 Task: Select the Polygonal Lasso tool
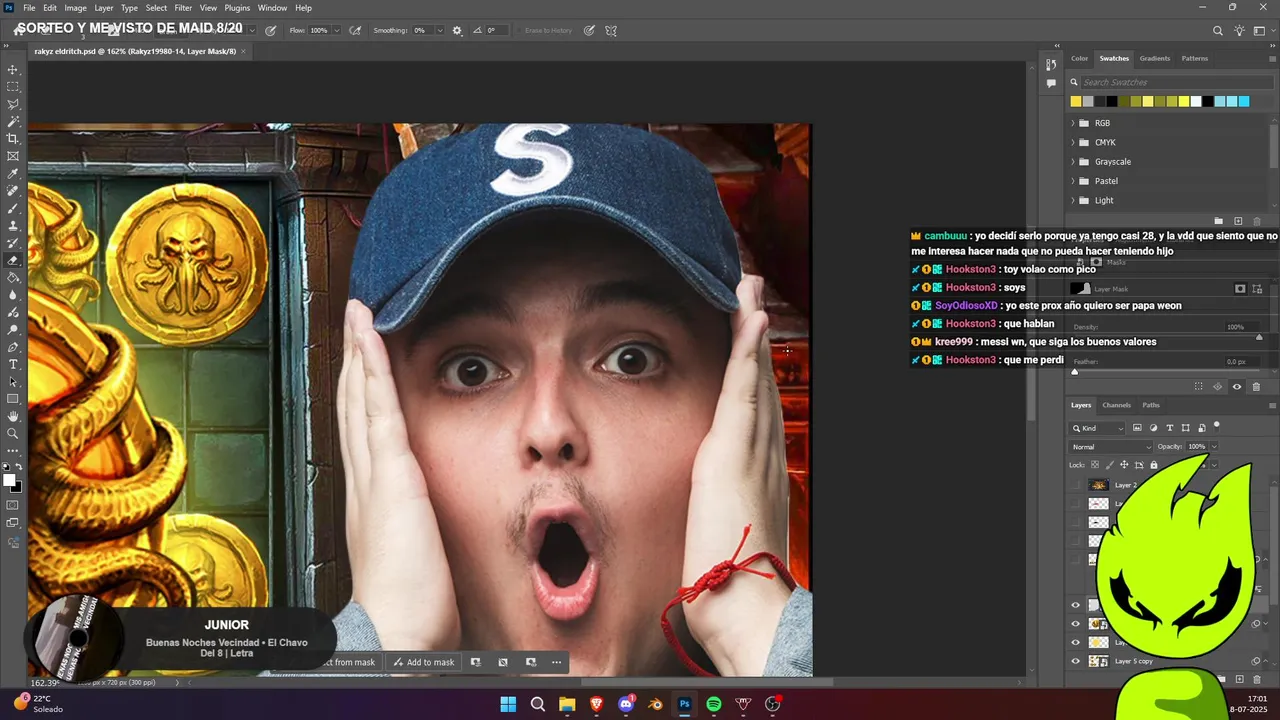[13, 104]
